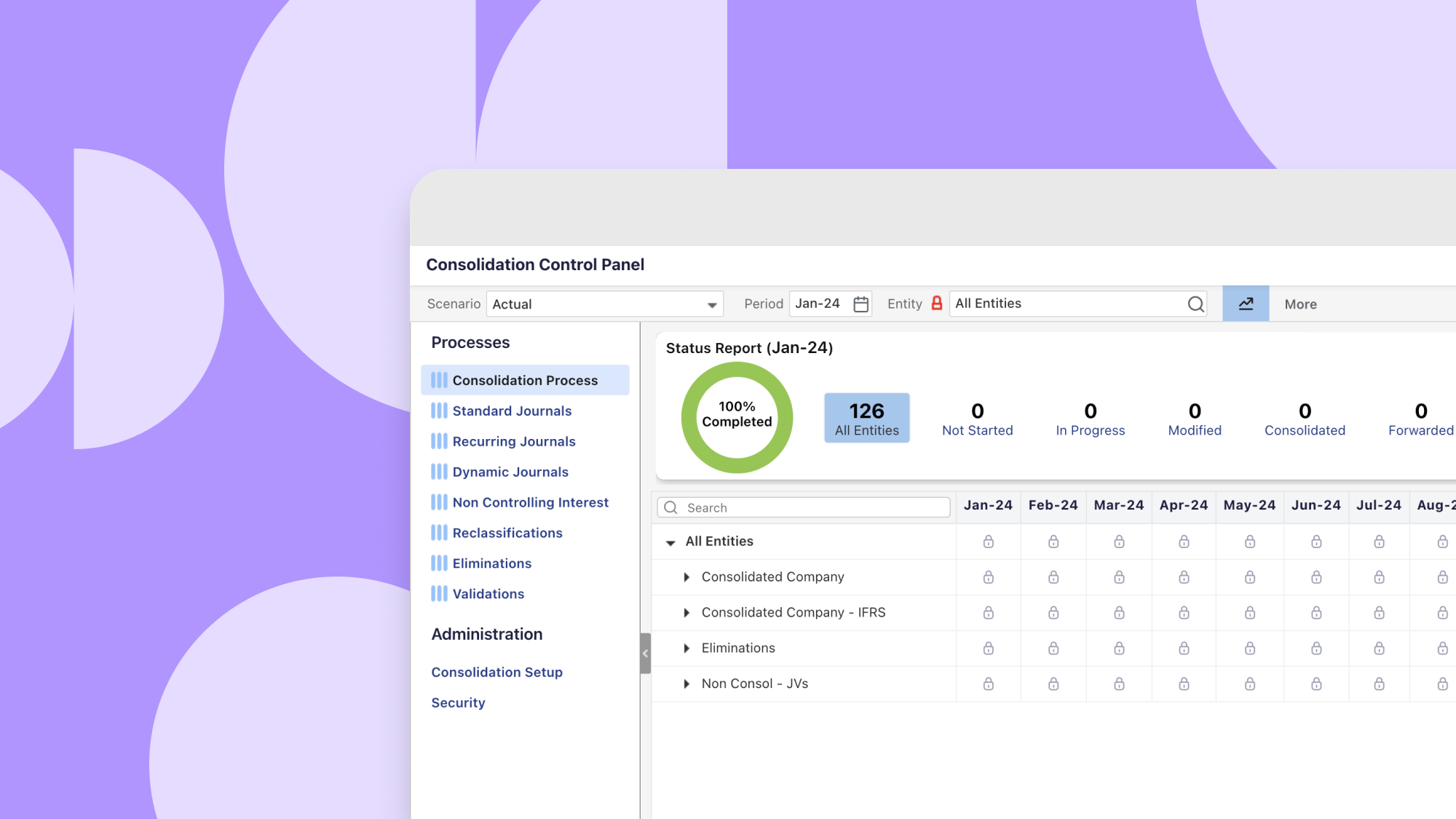Viewport: 1456px width, 819px height.
Task: Click the Validations process icon
Action: [x=440, y=594]
